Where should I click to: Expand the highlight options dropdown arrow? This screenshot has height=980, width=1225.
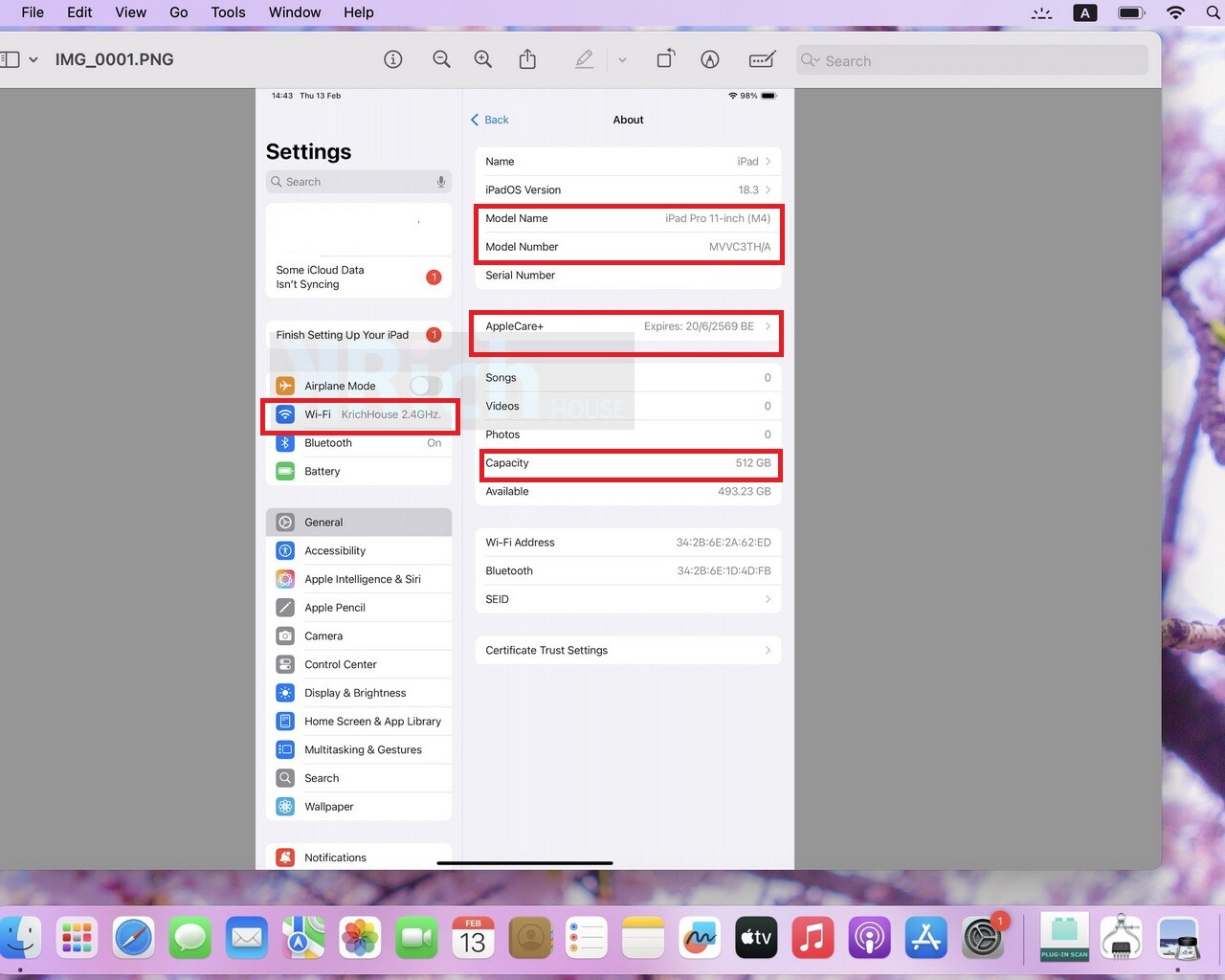622,60
